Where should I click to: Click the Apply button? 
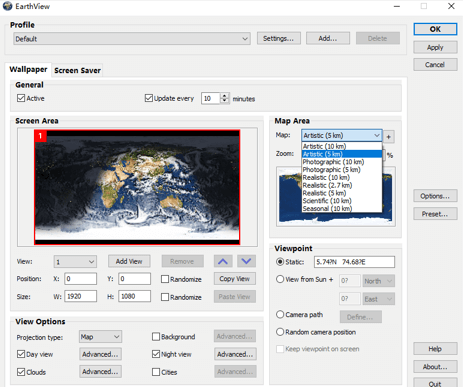tap(435, 47)
